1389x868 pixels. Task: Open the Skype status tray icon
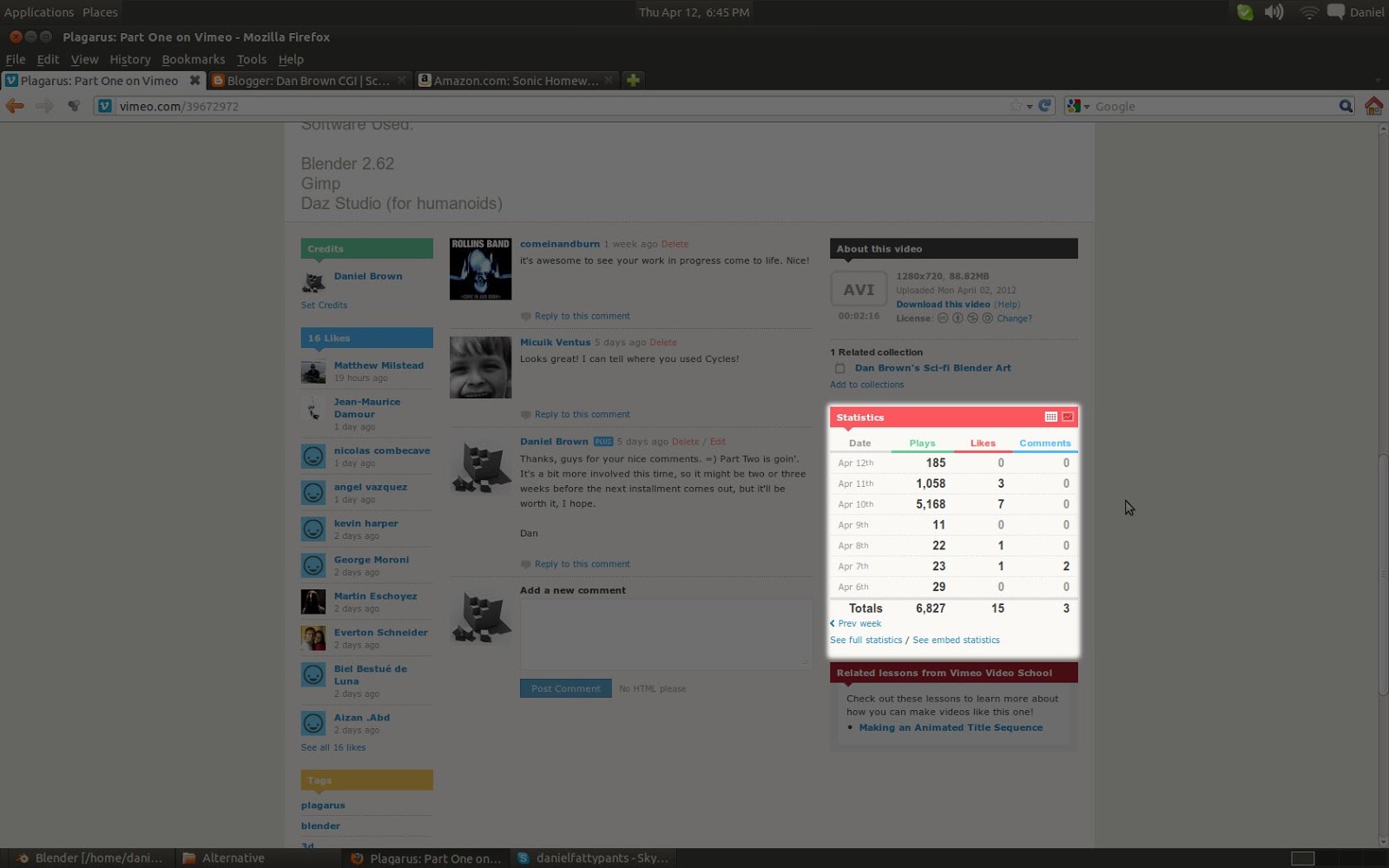[1245, 12]
